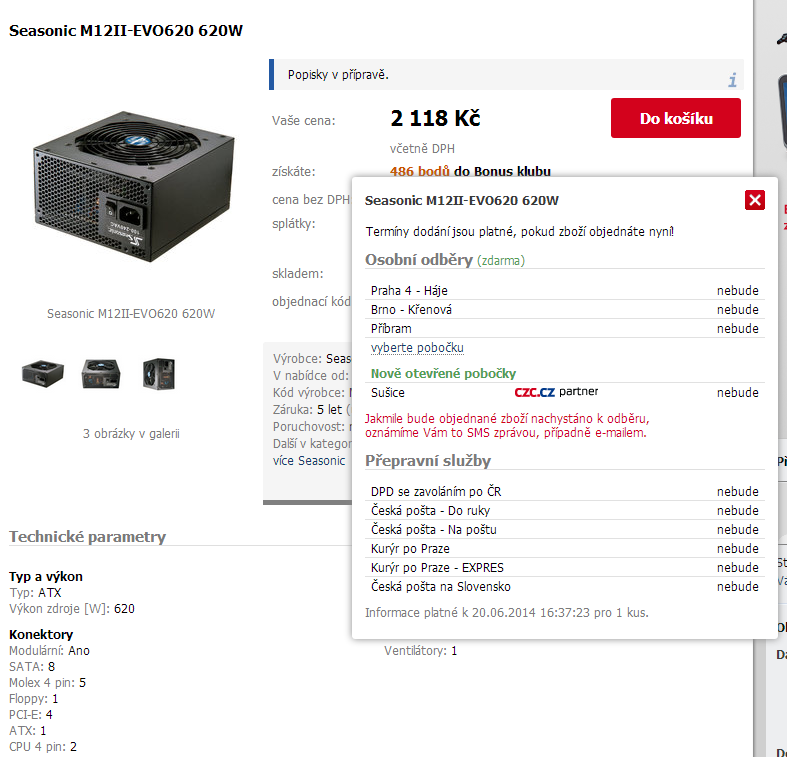
Task: Select the third gallery thumbnail
Action: coord(159,373)
